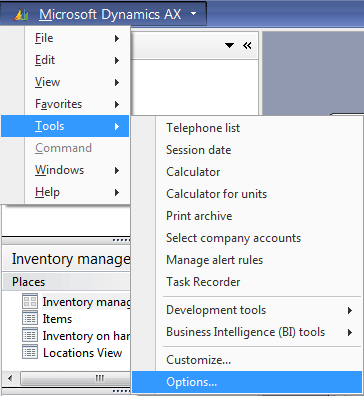364x396 pixels.
Task: Expand the Business Intelligence tools arrow
Action: click(350, 332)
